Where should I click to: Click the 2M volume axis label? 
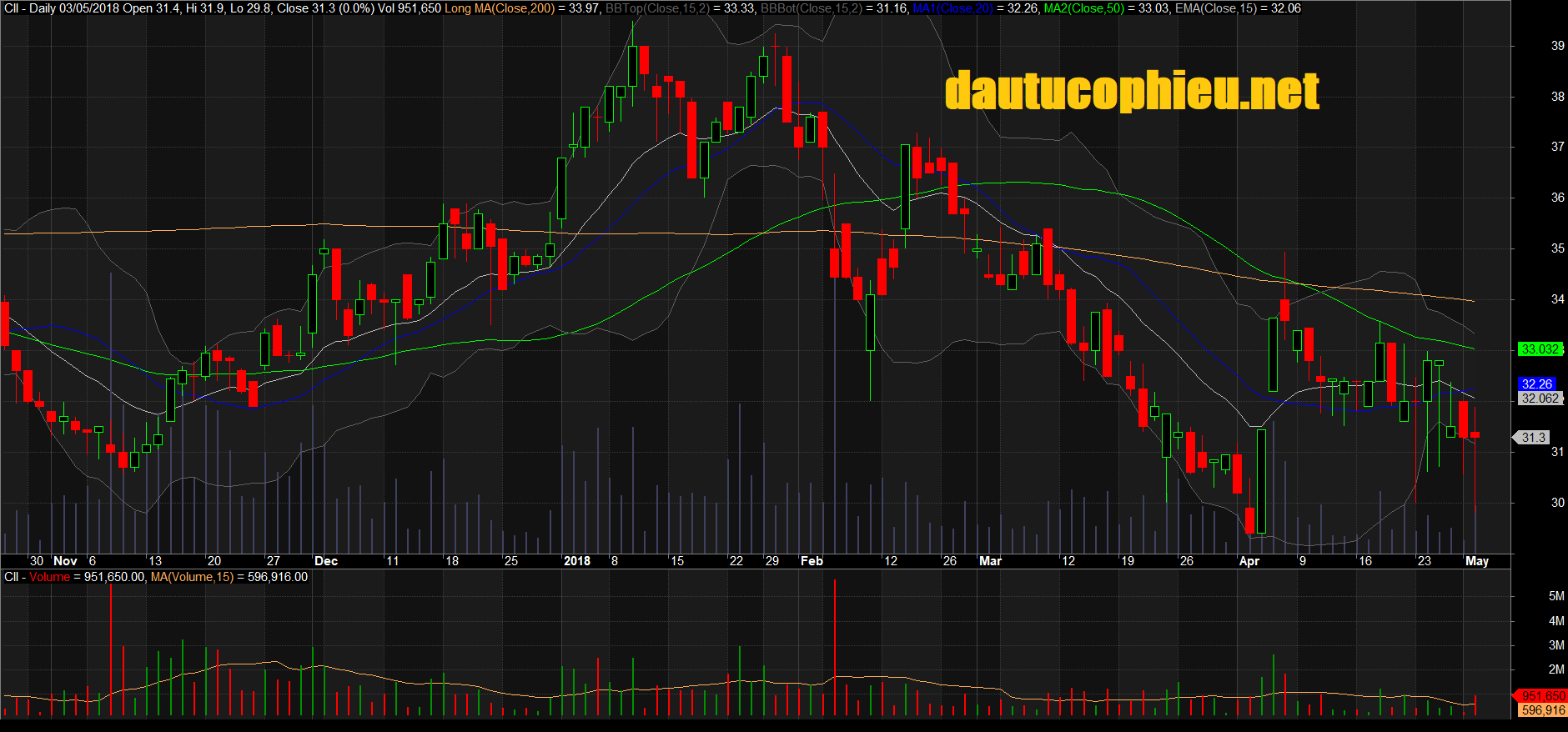(x=1556, y=669)
